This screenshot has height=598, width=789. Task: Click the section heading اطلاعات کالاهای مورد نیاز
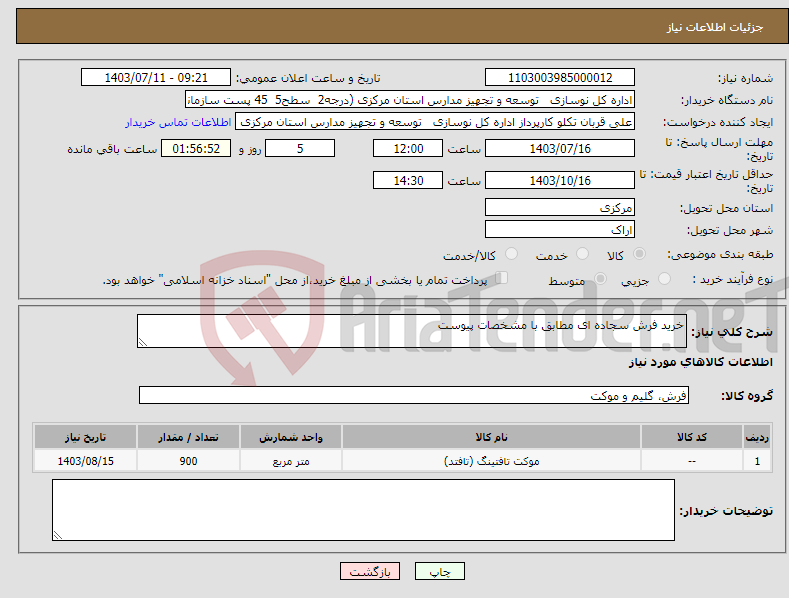pyautogui.click(x=700, y=362)
